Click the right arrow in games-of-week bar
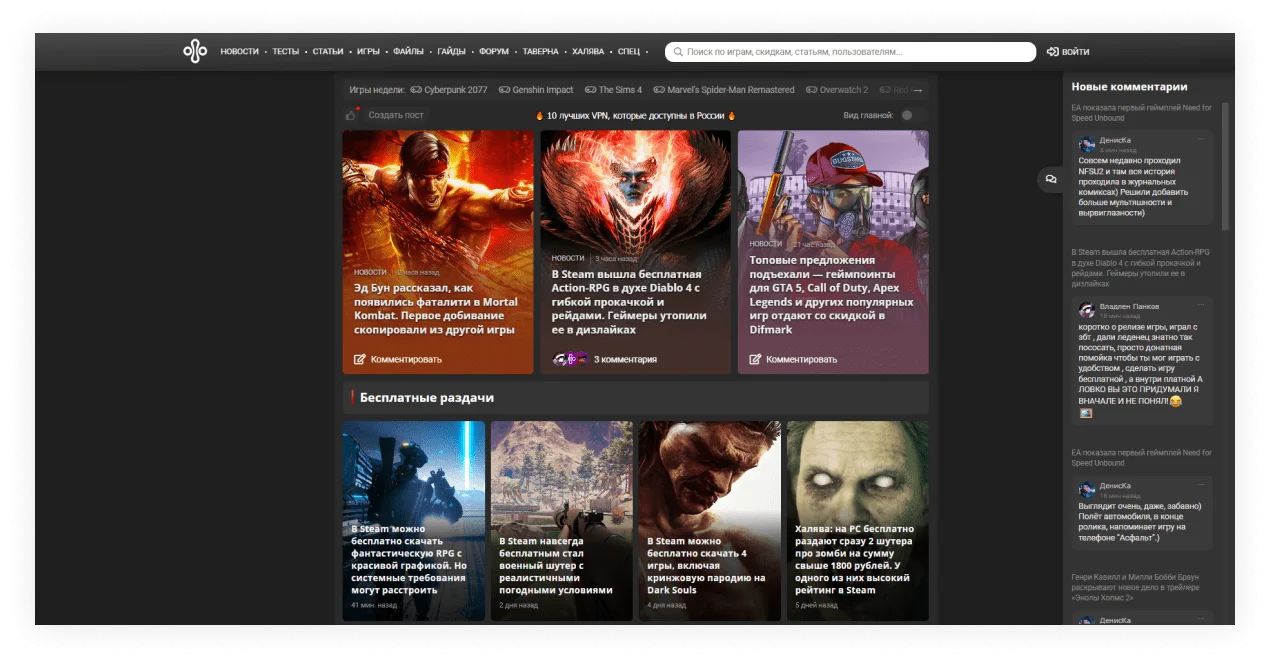The width and height of the screenshot is (1270, 662). point(918,90)
